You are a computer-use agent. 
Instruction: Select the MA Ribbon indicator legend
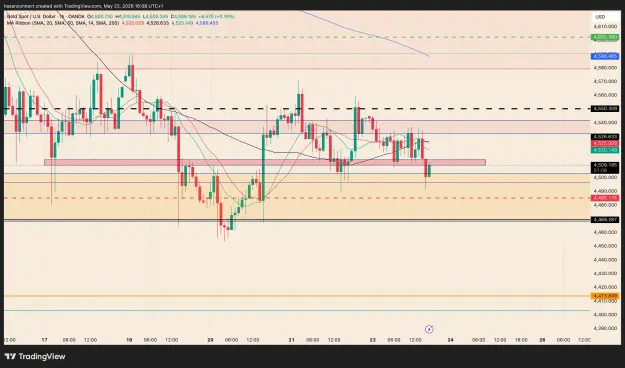tap(62, 23)
